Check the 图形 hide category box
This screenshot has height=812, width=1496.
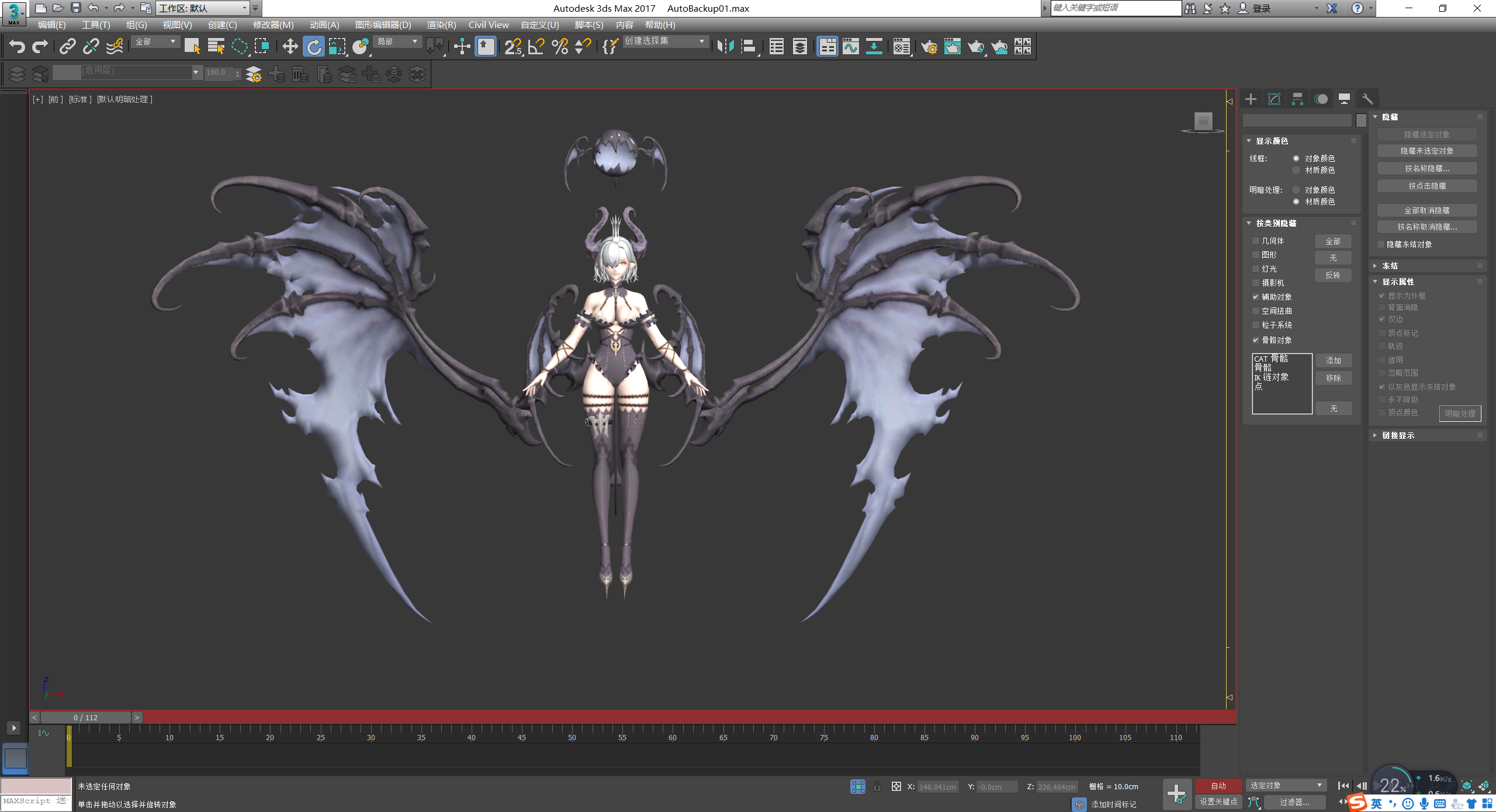pyautogui.click(x=1255, y=255)
